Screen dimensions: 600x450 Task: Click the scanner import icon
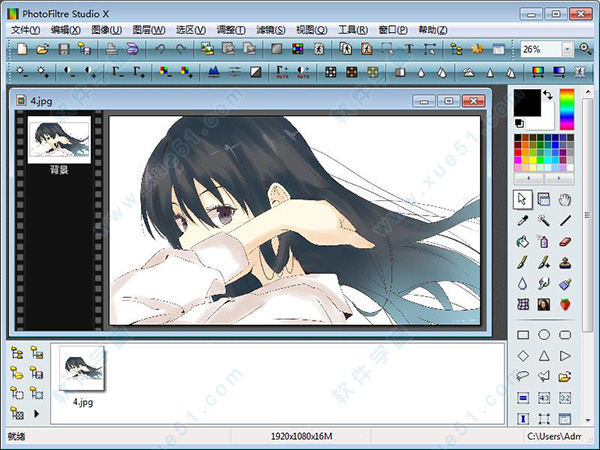(x=132, y=49)
